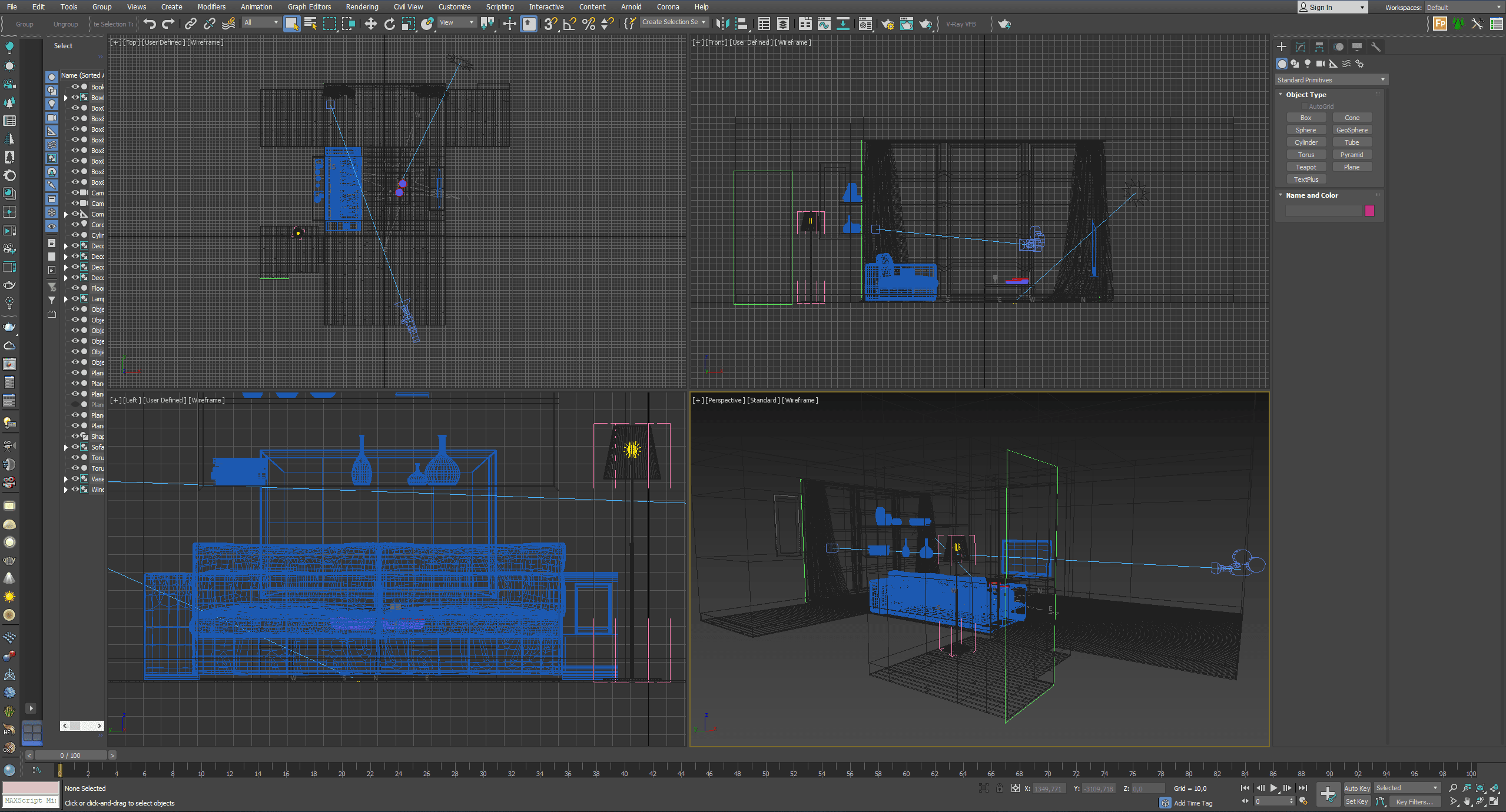This screenshot has height=812, width=1506.
Task: Activate the Select and Scale tool
Action: 409,24
